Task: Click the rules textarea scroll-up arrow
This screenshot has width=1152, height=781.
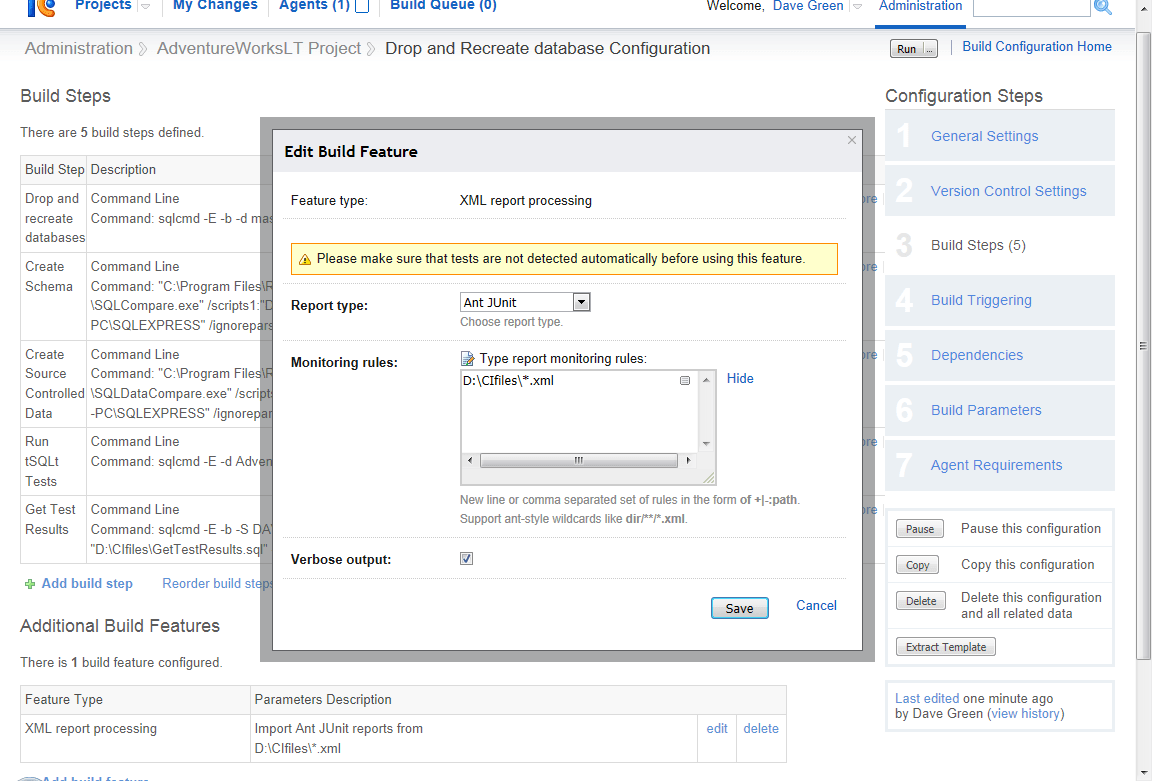Action: tap(706, 380)
